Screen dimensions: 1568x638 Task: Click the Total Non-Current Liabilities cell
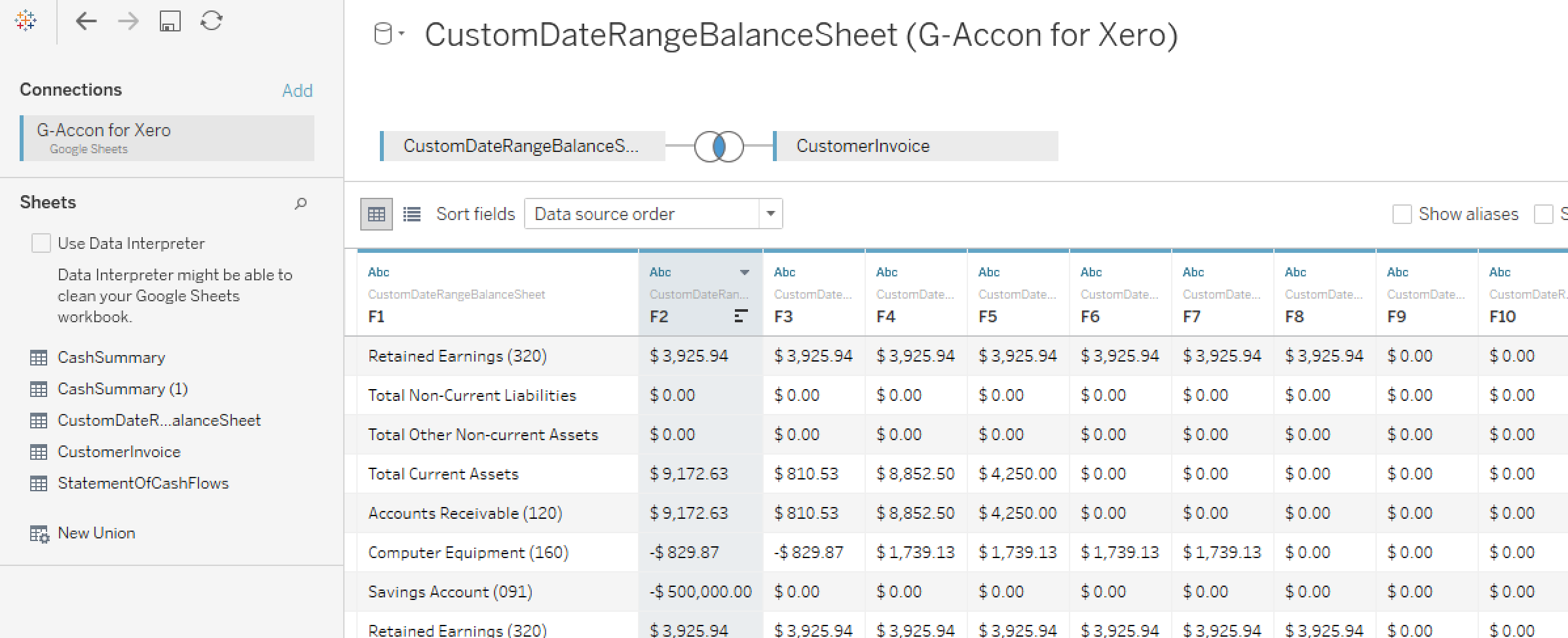(498, 395)
